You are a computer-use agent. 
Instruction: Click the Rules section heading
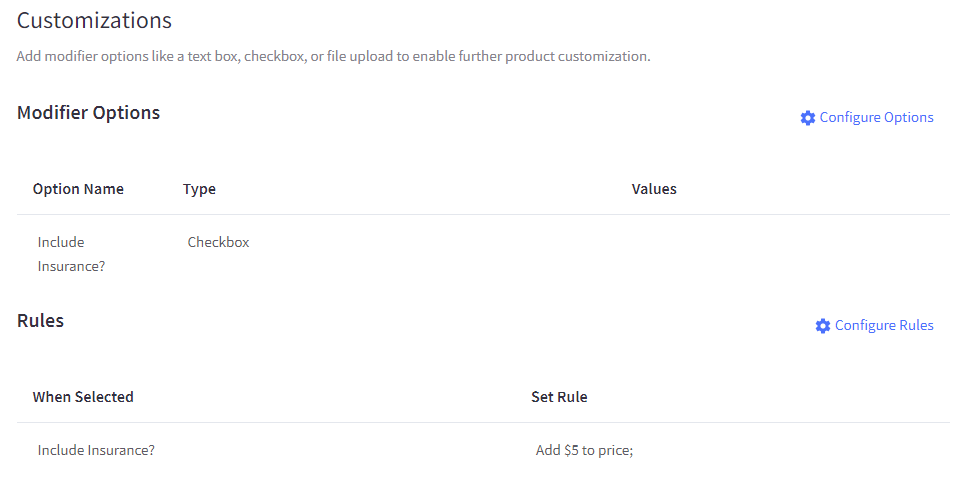coord(40,321)
